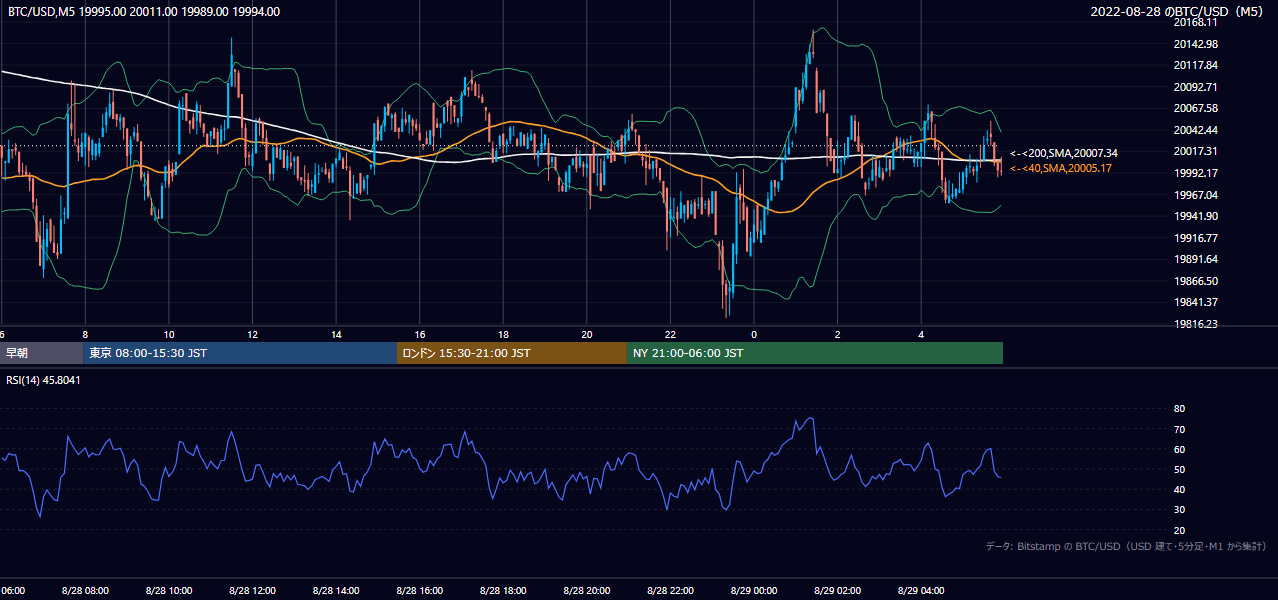Click RSI scale value 70
This screenshot has width=1278, height=600.
pos(1179,429)
